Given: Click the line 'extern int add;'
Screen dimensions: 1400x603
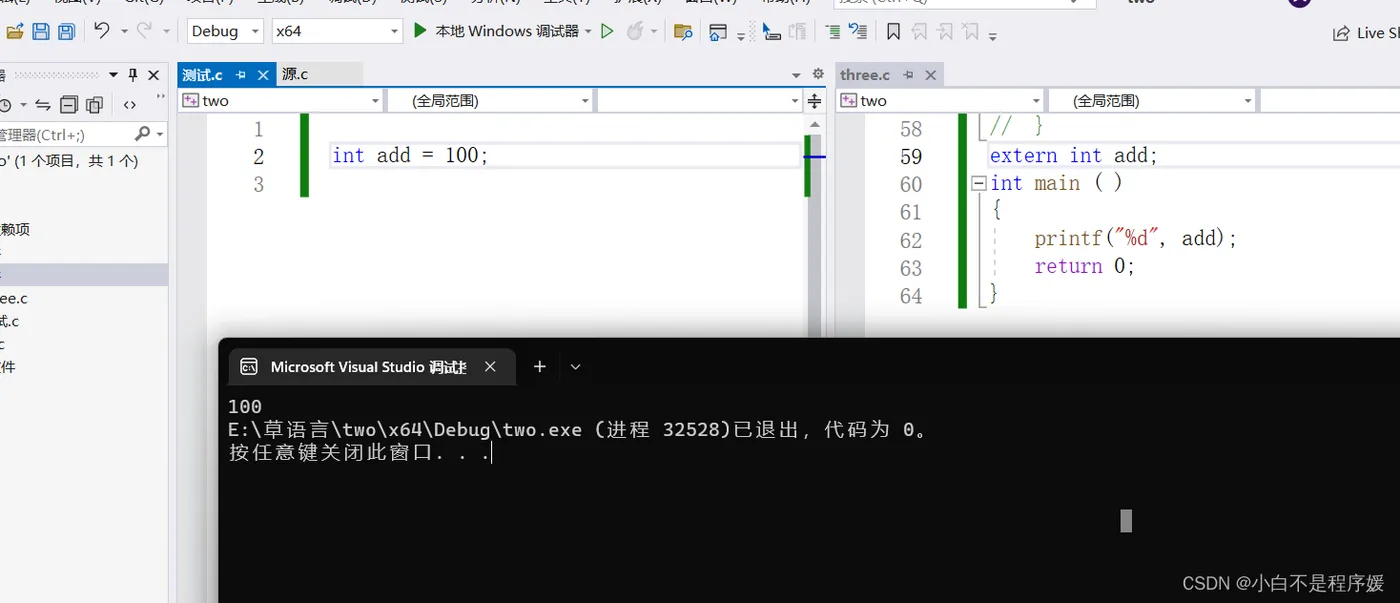Looking at the screenshot, I should [1073, 156].
